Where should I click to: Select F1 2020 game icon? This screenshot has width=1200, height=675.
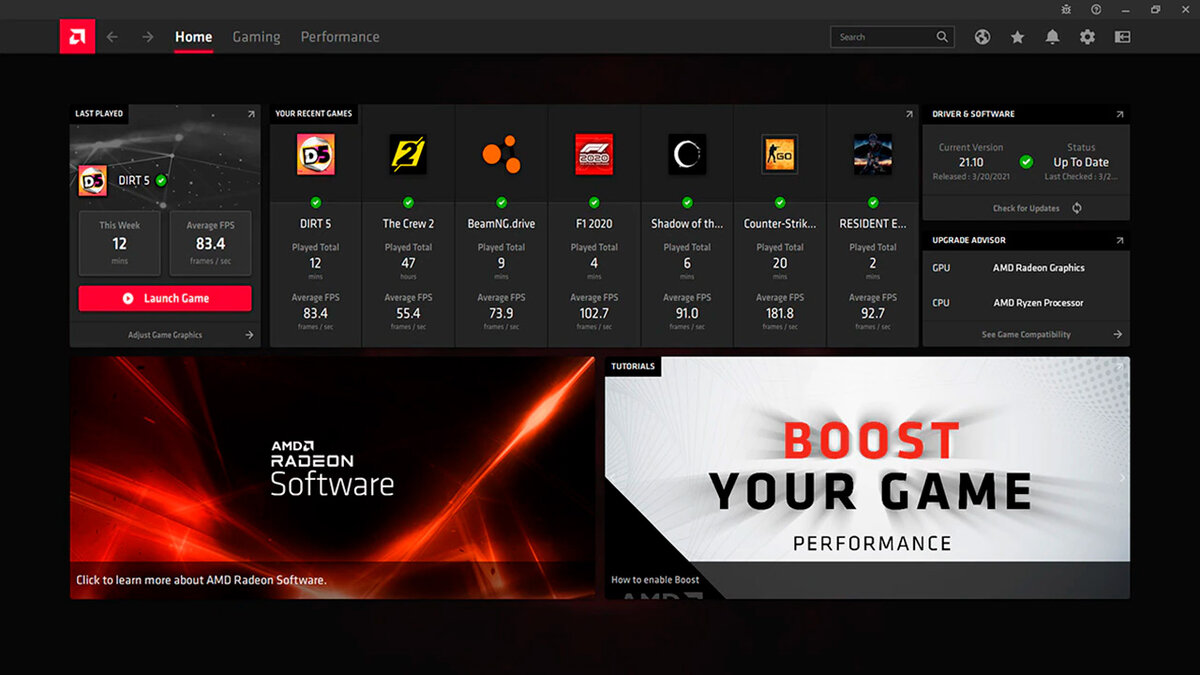click(594, 154)
